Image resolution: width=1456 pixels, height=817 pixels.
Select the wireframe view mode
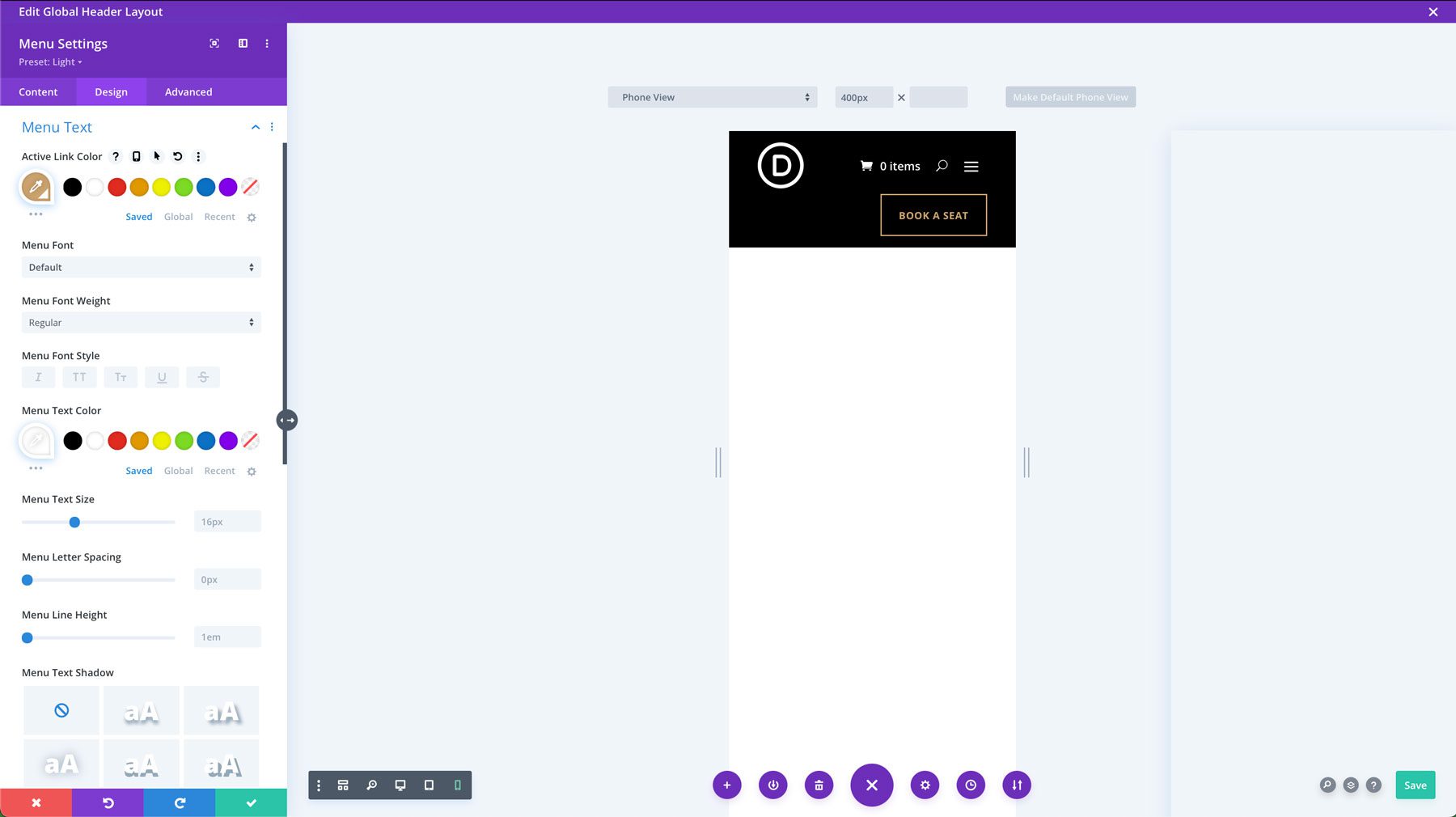pos(343,785)
